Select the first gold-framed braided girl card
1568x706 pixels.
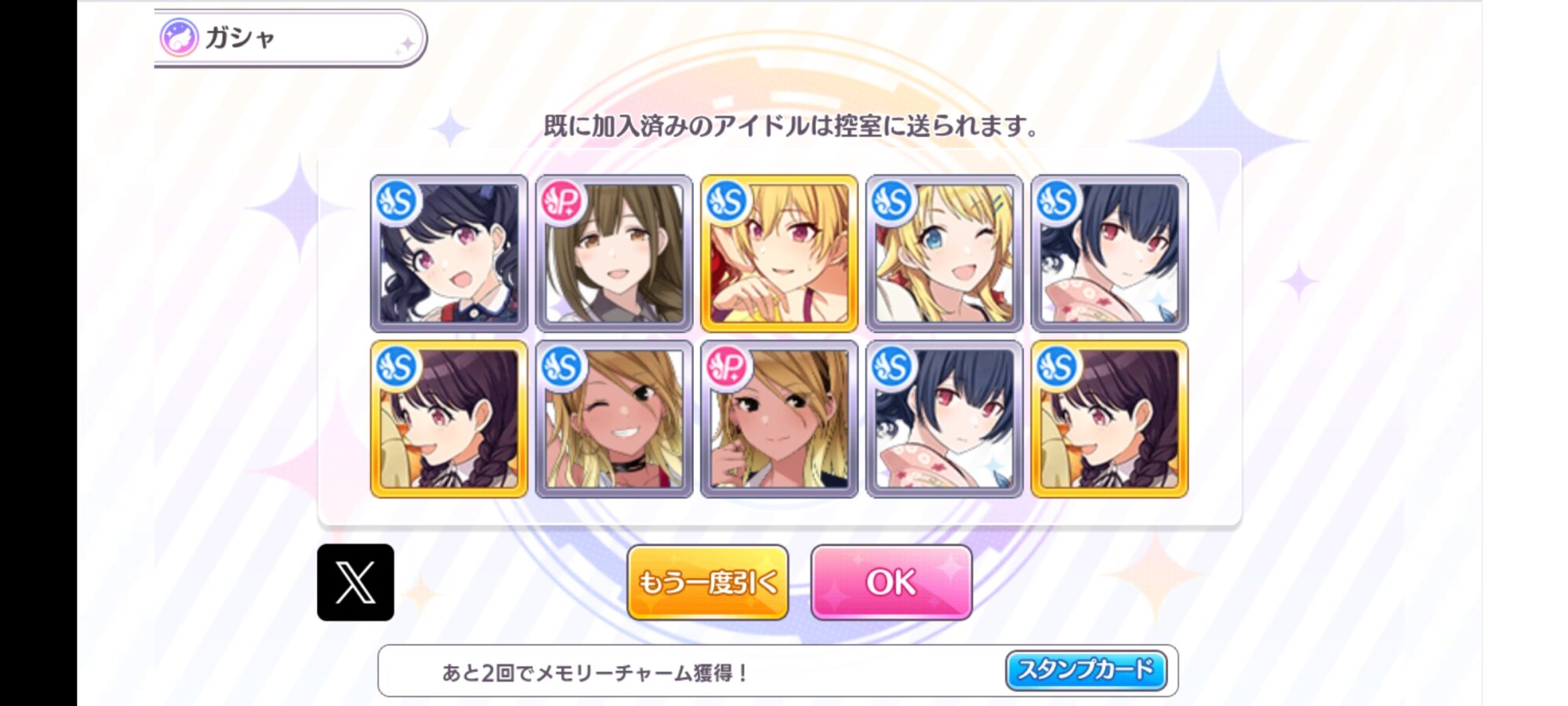pos(449,419)
